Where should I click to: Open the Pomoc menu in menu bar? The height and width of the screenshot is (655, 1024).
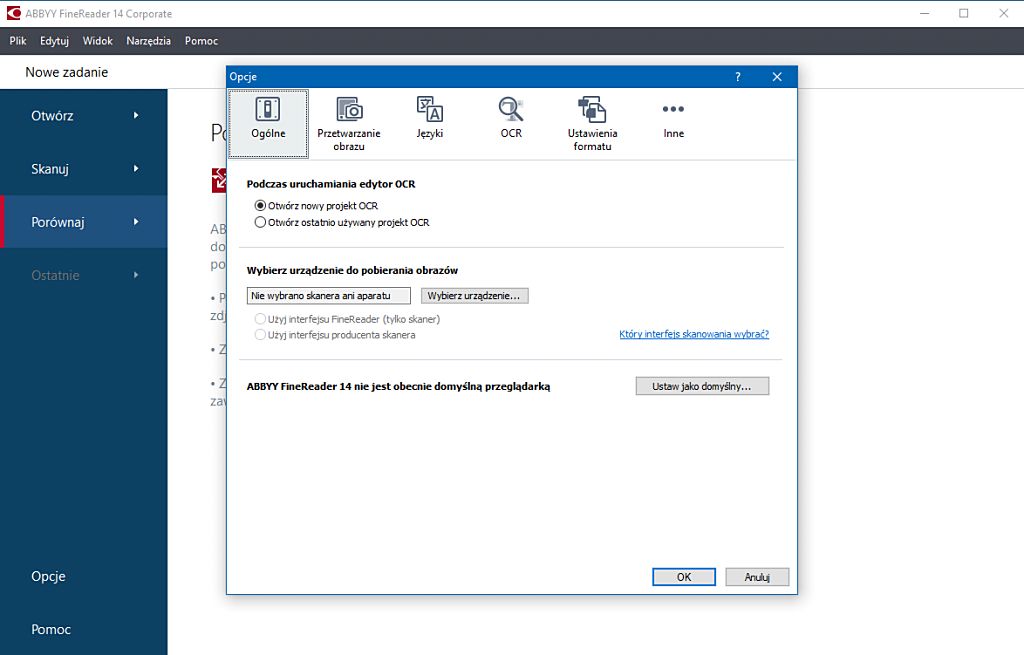click(x=201, y=40)
